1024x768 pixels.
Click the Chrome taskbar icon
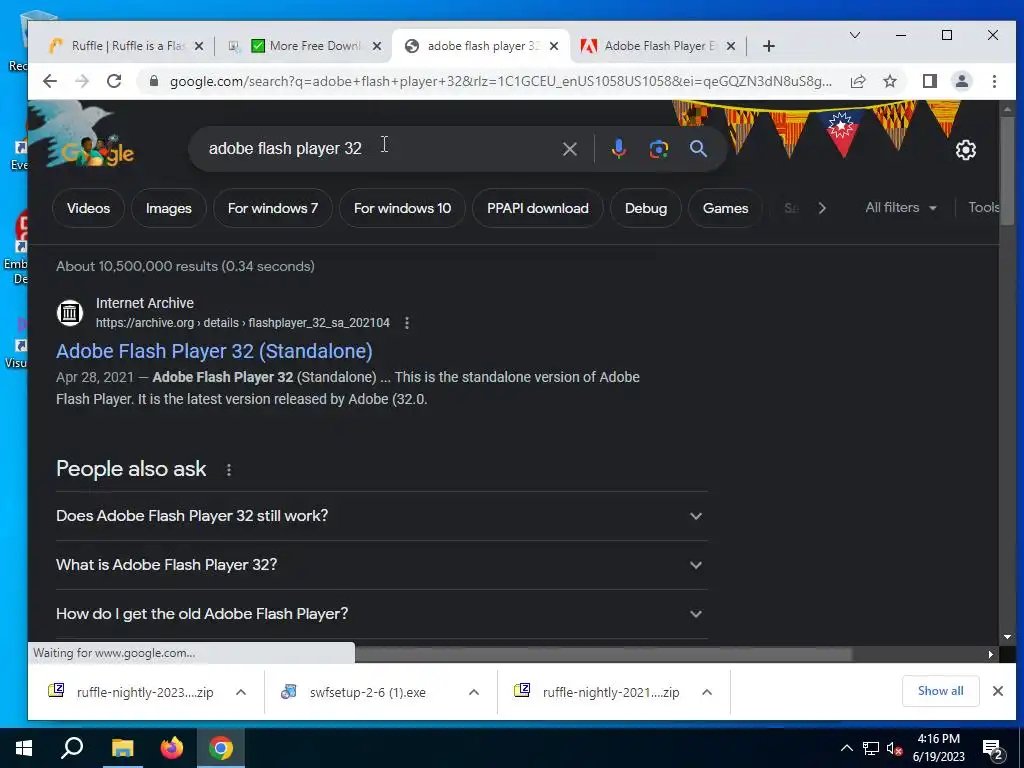[221, 748]
